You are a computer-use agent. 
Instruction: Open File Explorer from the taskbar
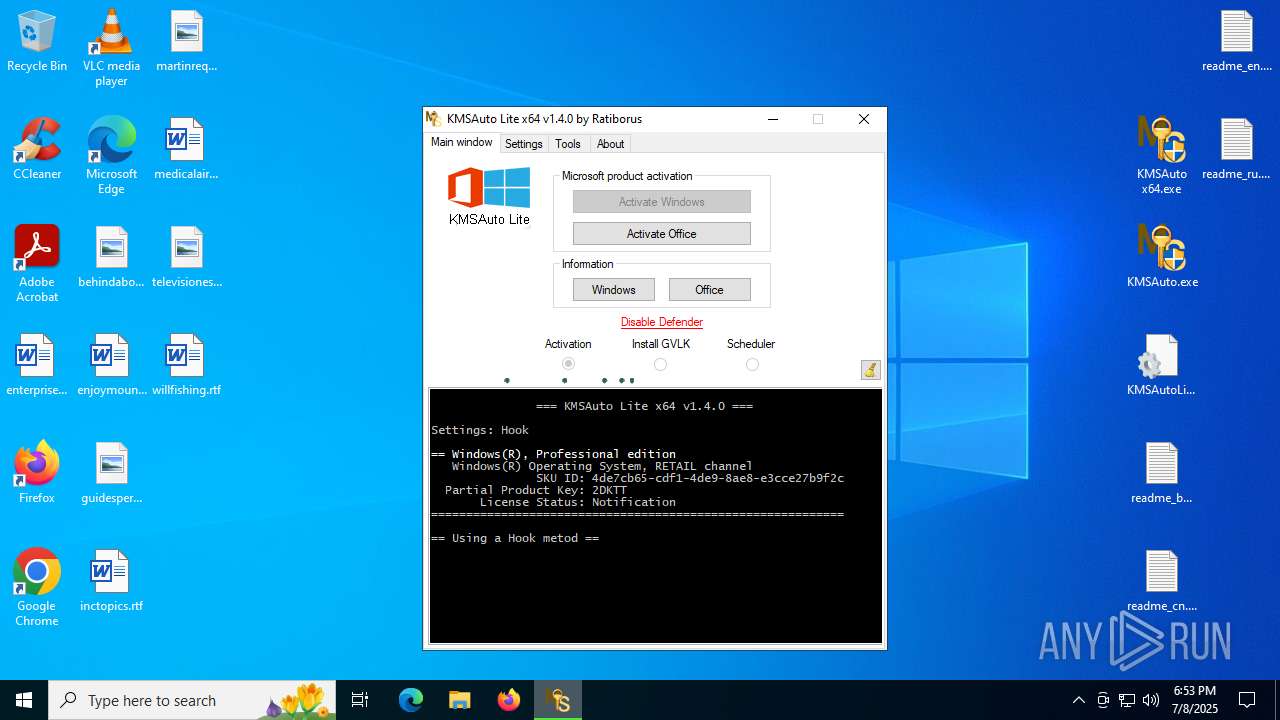(x=460, y=700)
